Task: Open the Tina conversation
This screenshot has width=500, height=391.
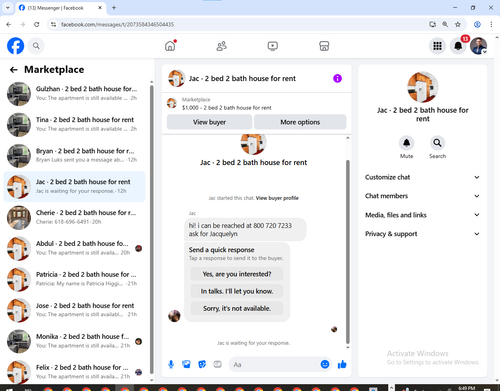Action: (x=74, y=125)
